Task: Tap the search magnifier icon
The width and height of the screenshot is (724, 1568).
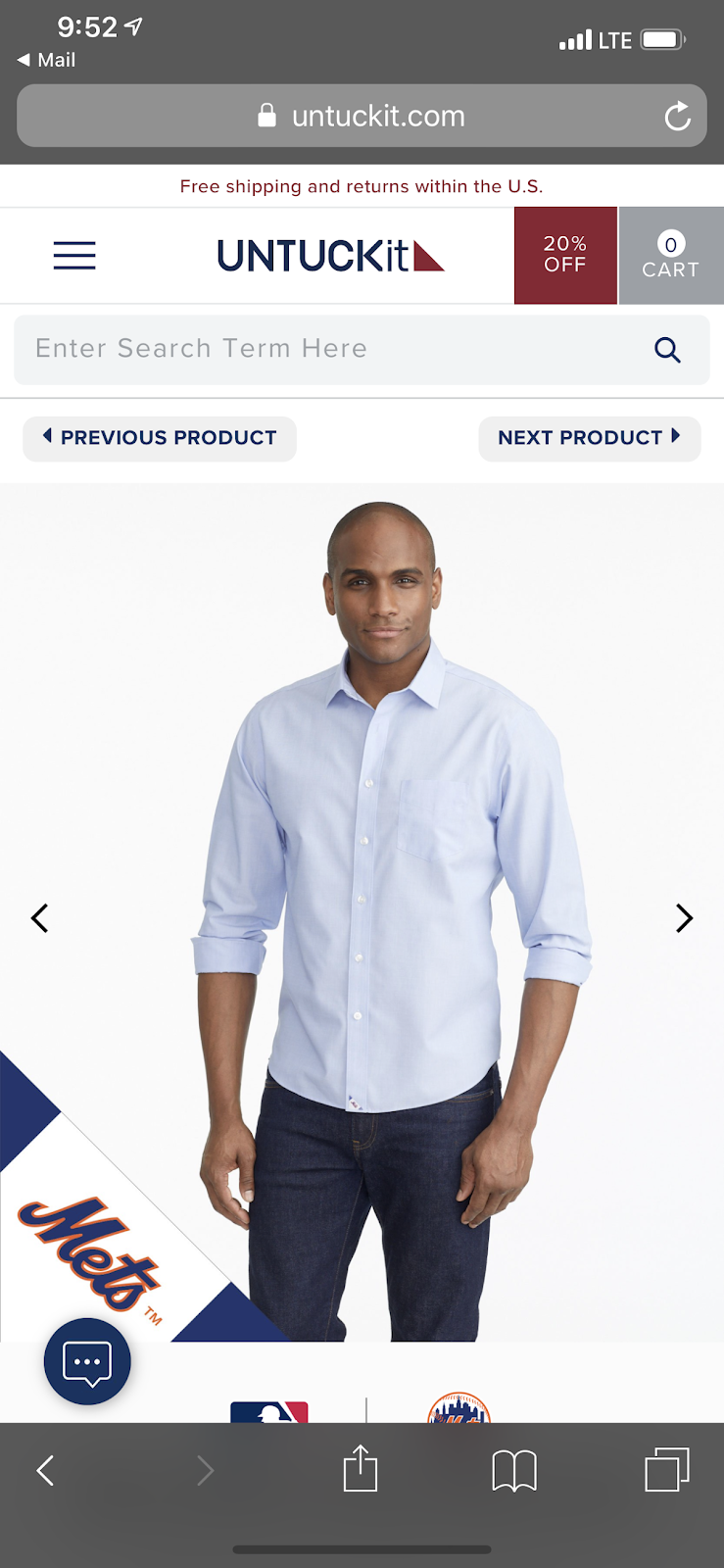Action: [x=667, y=350]
